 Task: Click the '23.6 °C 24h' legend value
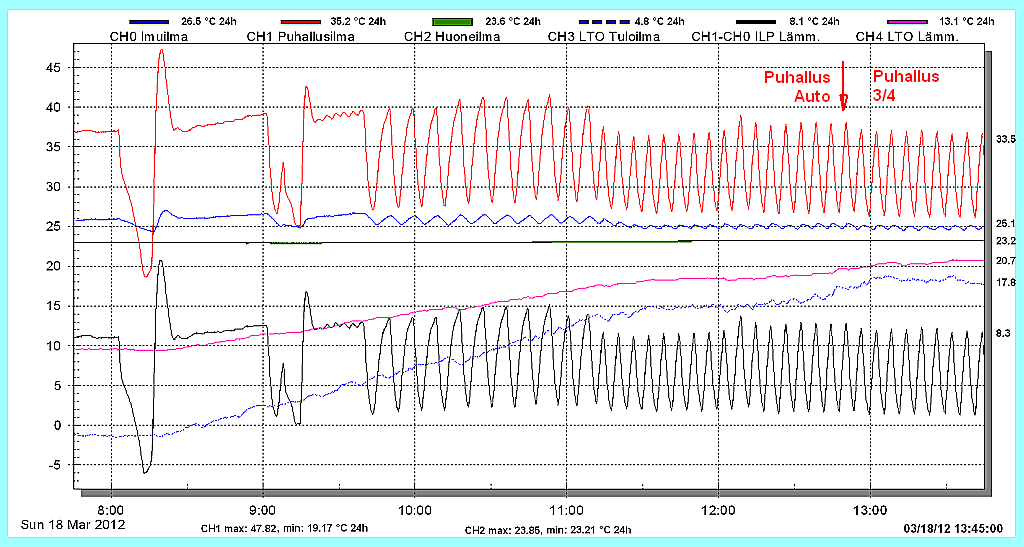(x=511, y=22)
